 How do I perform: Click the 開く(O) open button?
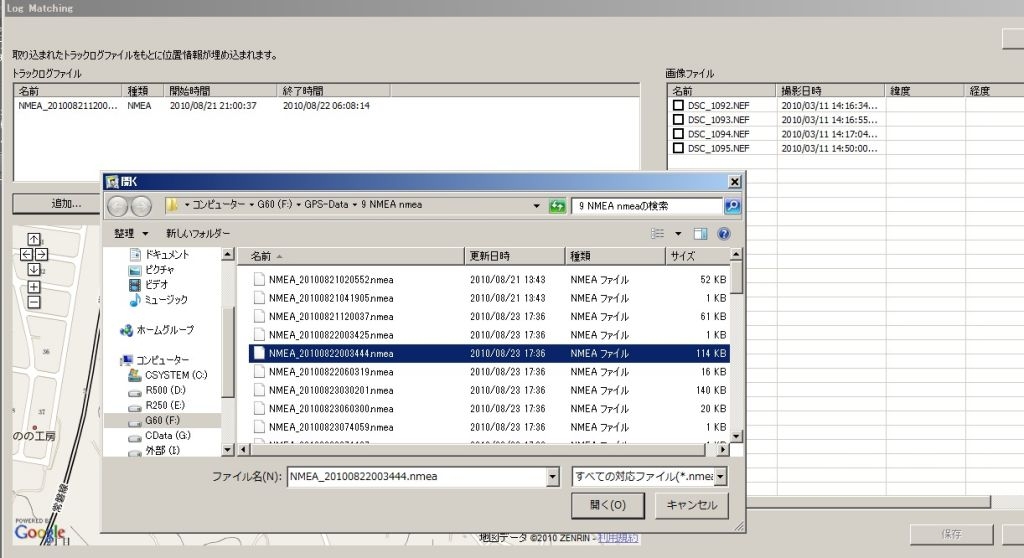[608, 505]
